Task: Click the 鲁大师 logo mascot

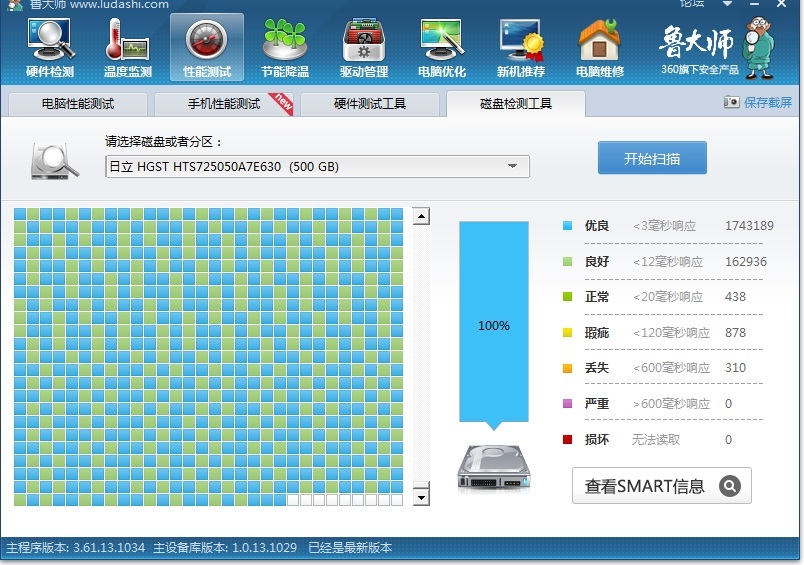Action: [x=758, y=47]
